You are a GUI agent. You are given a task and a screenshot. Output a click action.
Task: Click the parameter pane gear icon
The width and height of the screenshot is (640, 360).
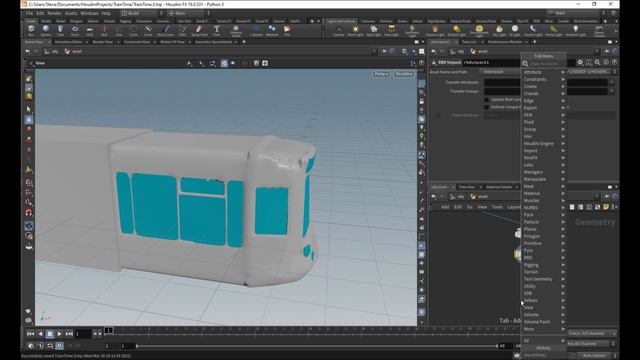[580, 62]
